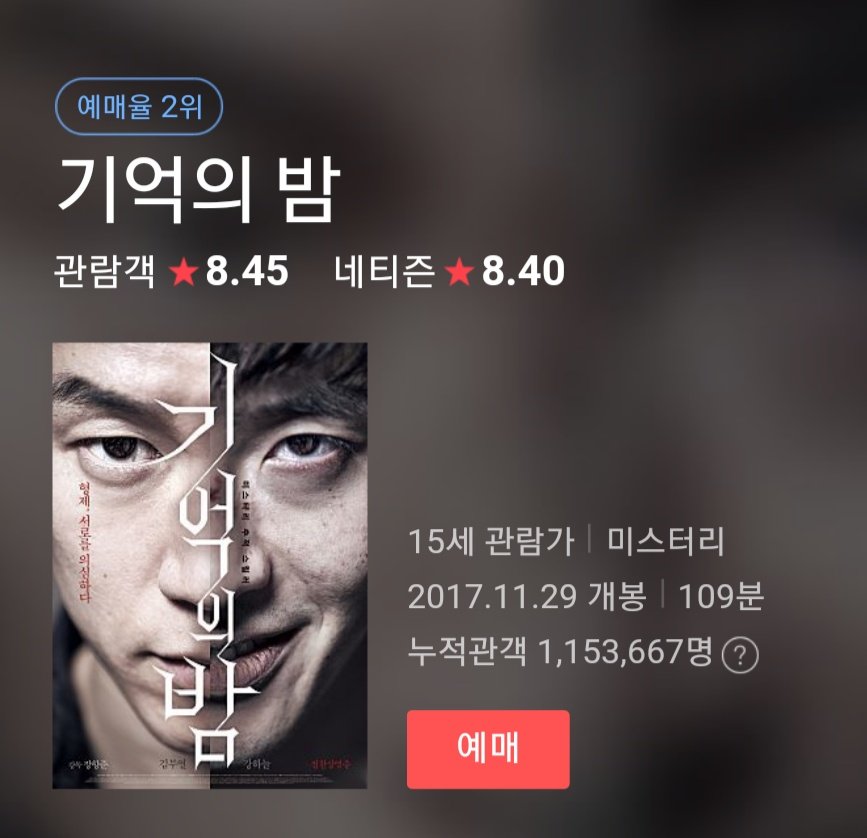Tap the question mark help icon beside 누적관객
The height and width of the screenshot is (838, 867).
click(740, 656)
